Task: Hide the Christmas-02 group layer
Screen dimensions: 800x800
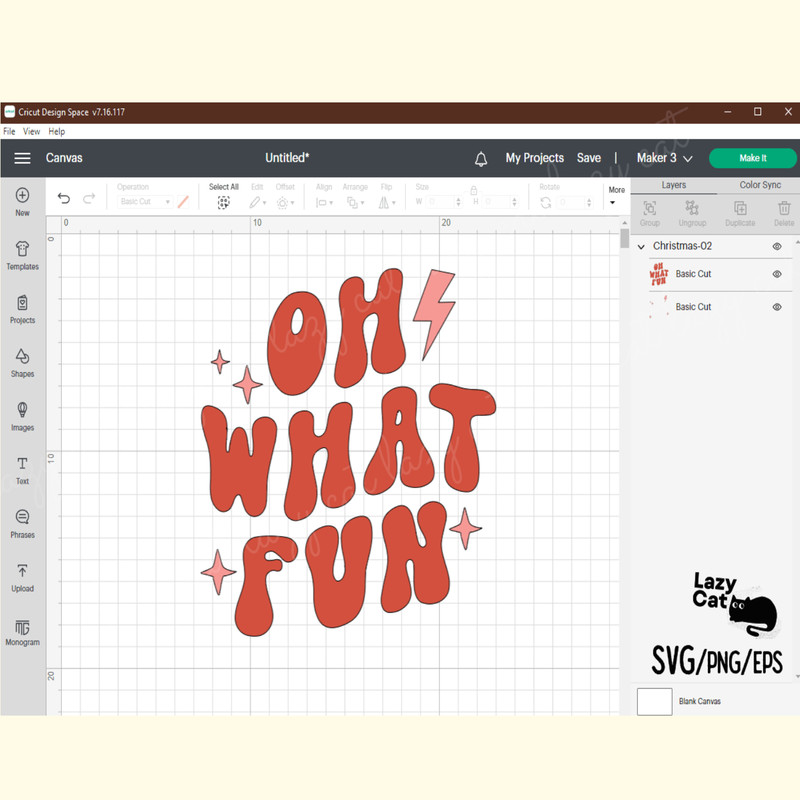Action: coord(777,246)
